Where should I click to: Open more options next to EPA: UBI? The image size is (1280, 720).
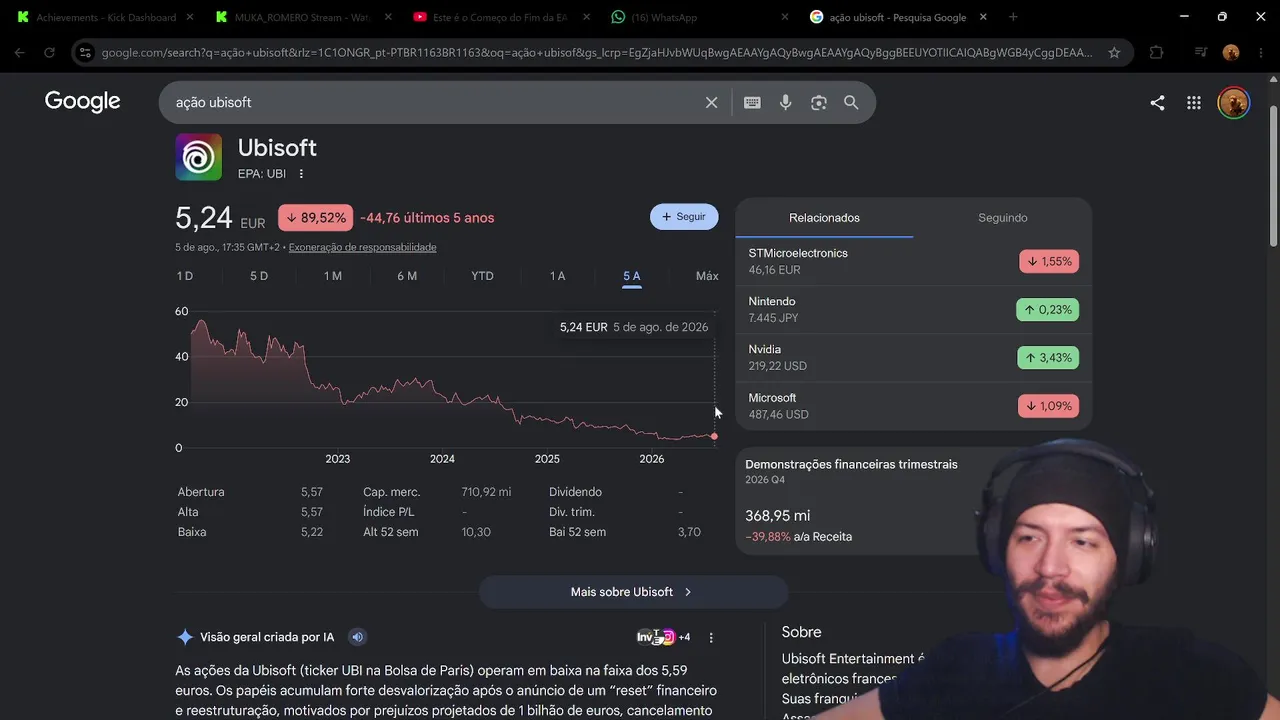[301, 174]
